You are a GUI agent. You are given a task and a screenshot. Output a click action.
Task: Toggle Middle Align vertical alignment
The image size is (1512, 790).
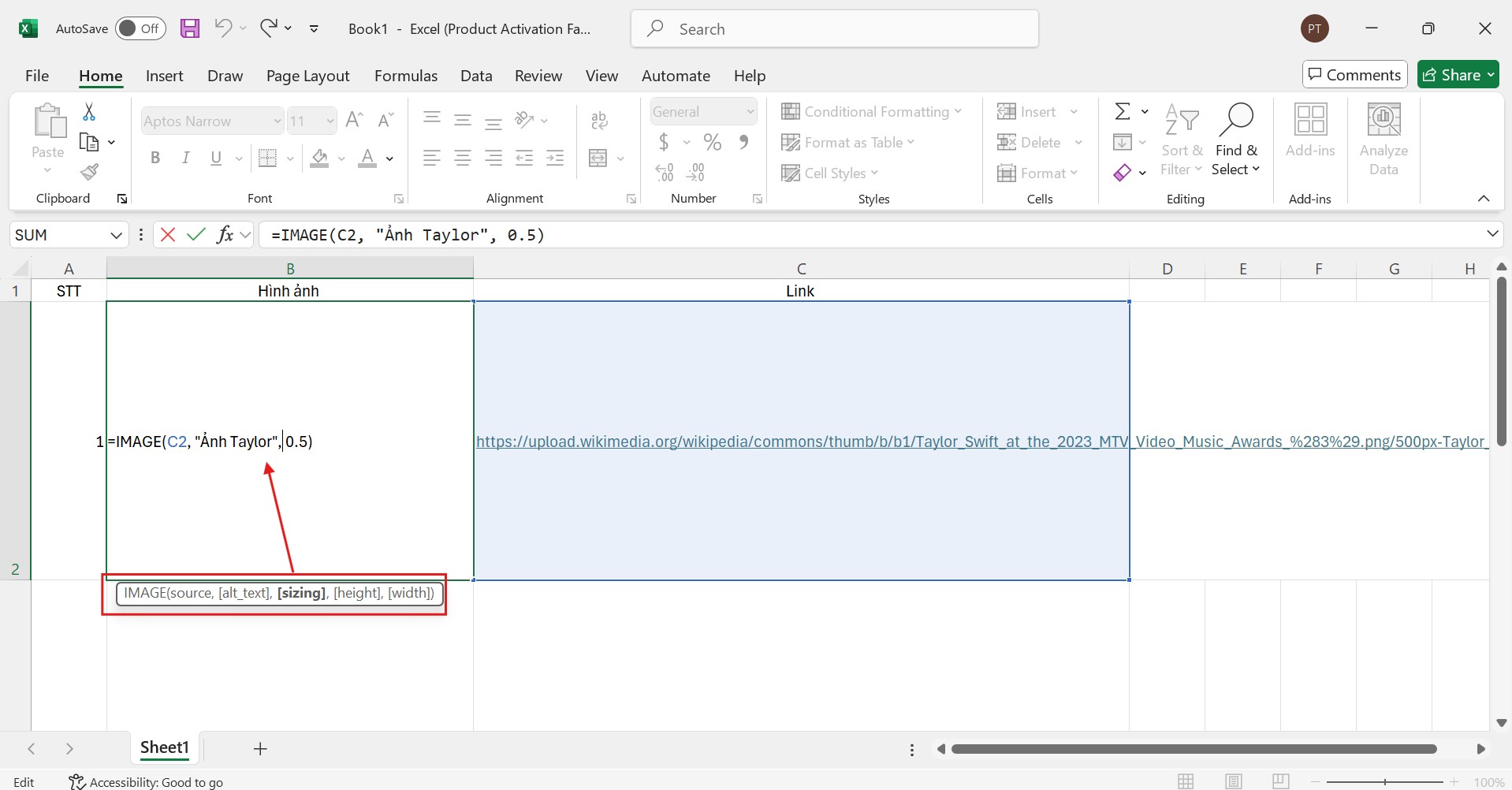(463, 120)
